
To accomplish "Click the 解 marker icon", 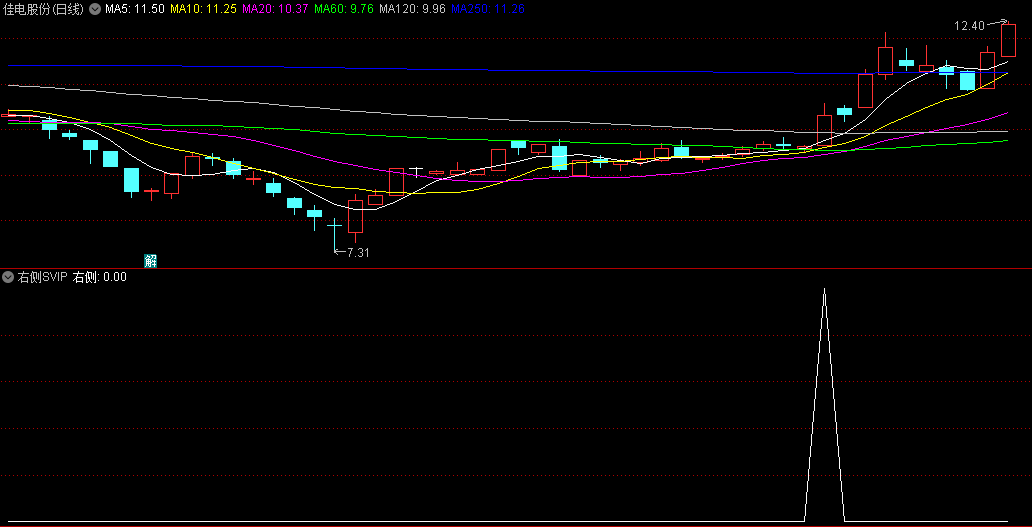I will tap(151, 261).
